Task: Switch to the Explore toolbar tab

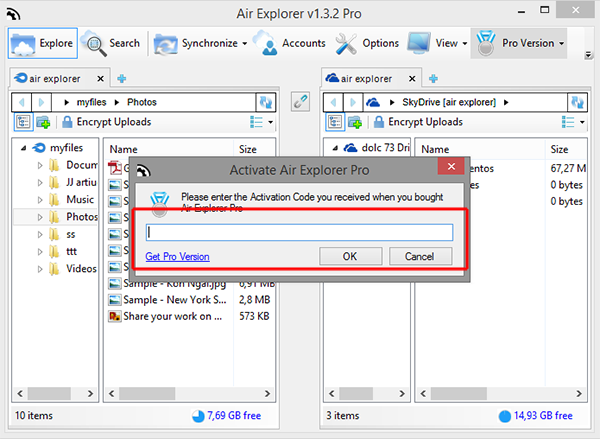Action: click(43, 43)
